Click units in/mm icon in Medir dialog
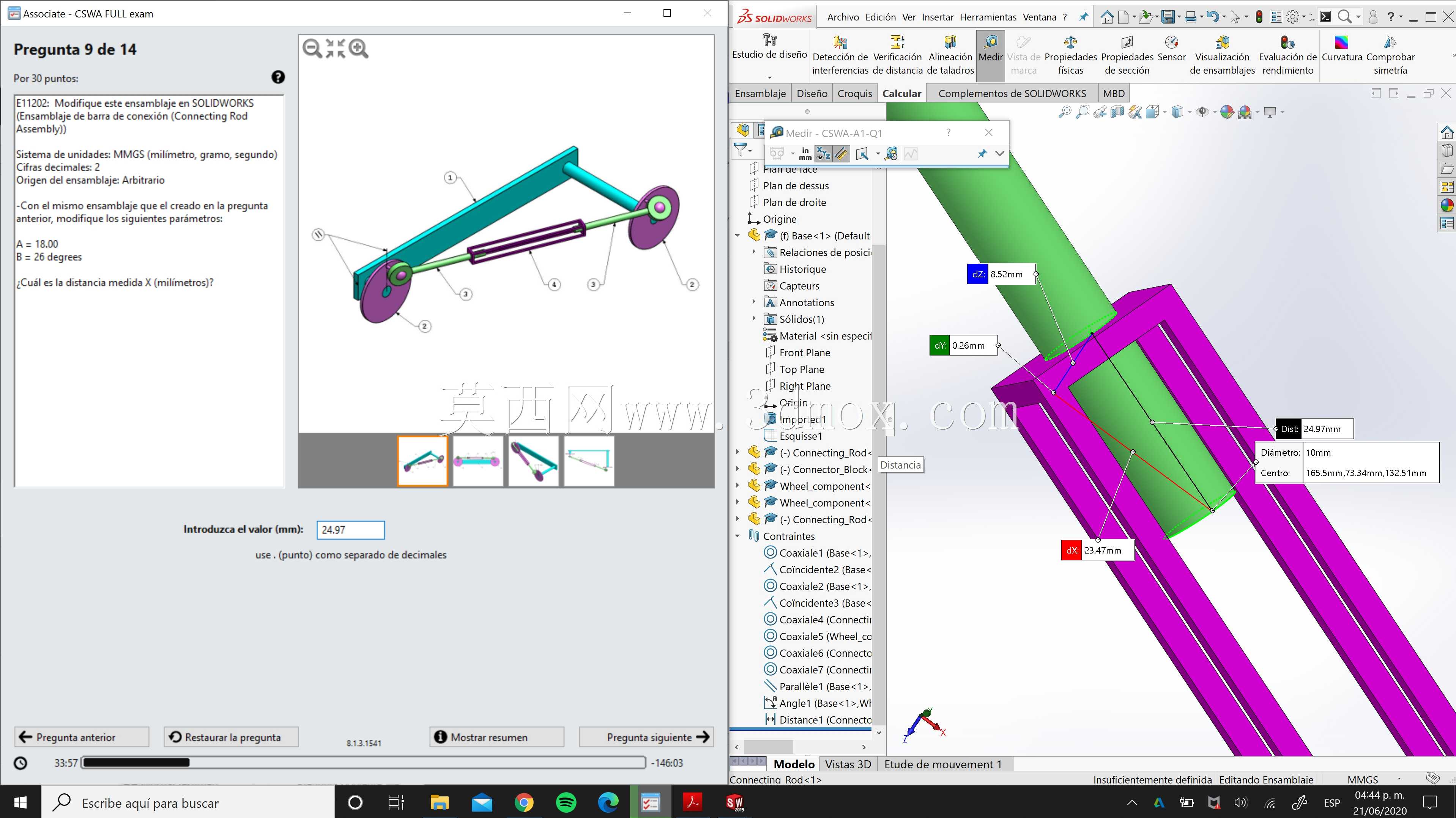Viewport: 1456px width, 818px height. coord(805,154)
